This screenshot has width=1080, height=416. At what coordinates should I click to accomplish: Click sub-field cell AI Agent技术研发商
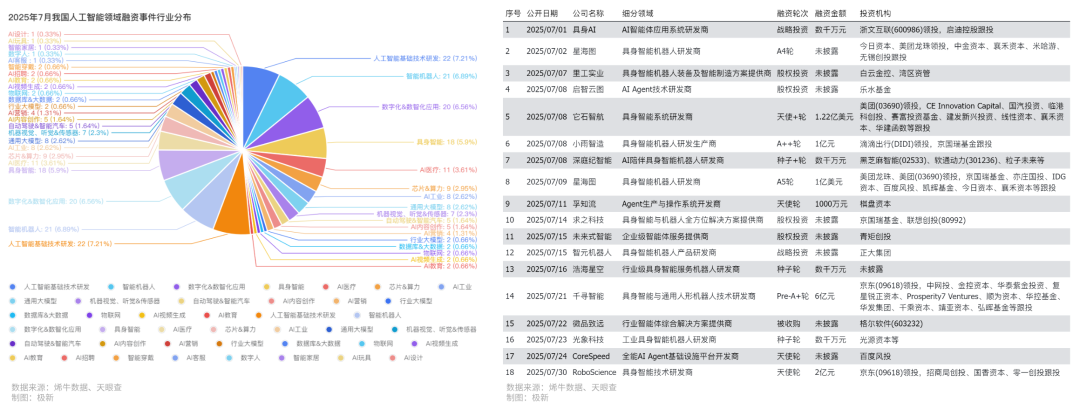[x=656, y=89]
